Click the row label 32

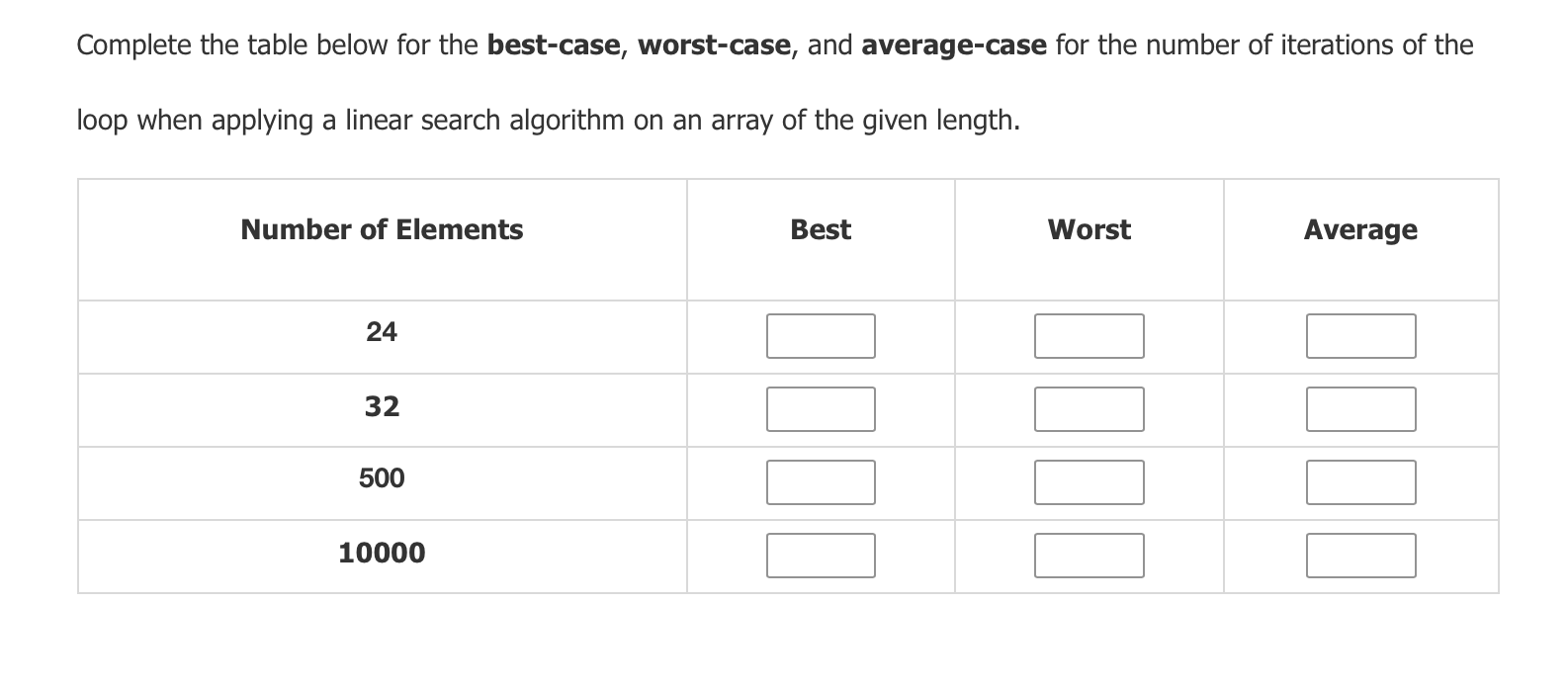[382, 406]
